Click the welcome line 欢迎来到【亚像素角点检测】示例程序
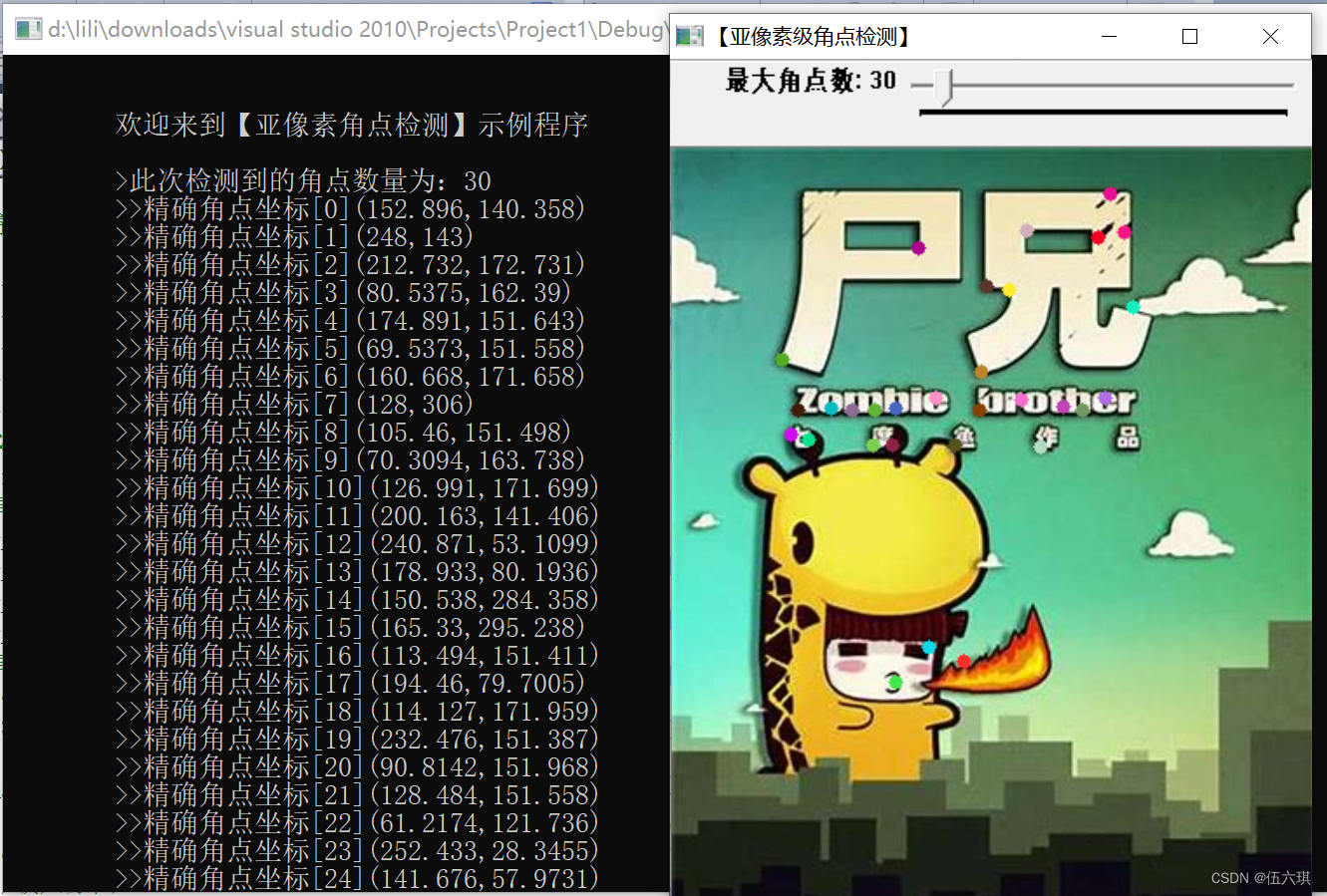Screen dimensions: 1327x896 pos(352,125)
